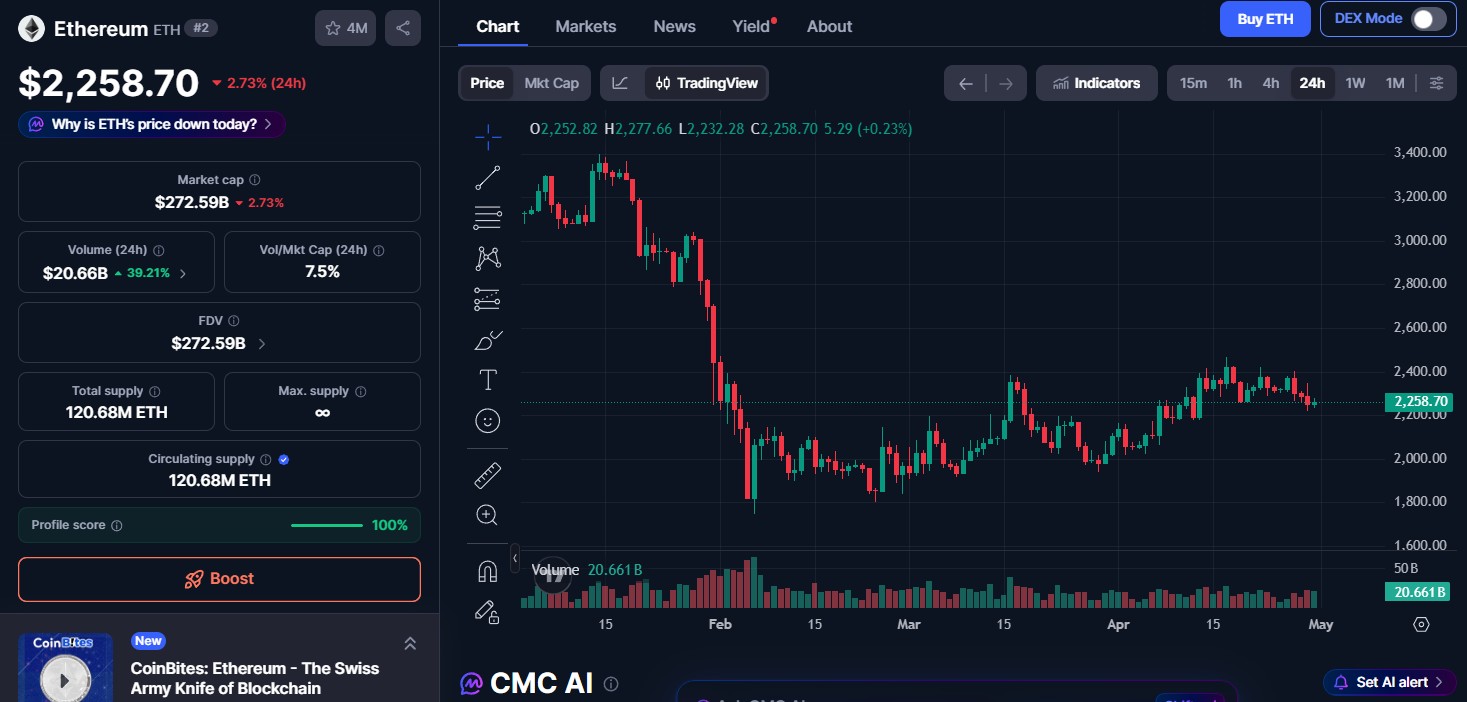Select the crosshair cursor tool
The image size is (1467, 702).
(487, 137)
